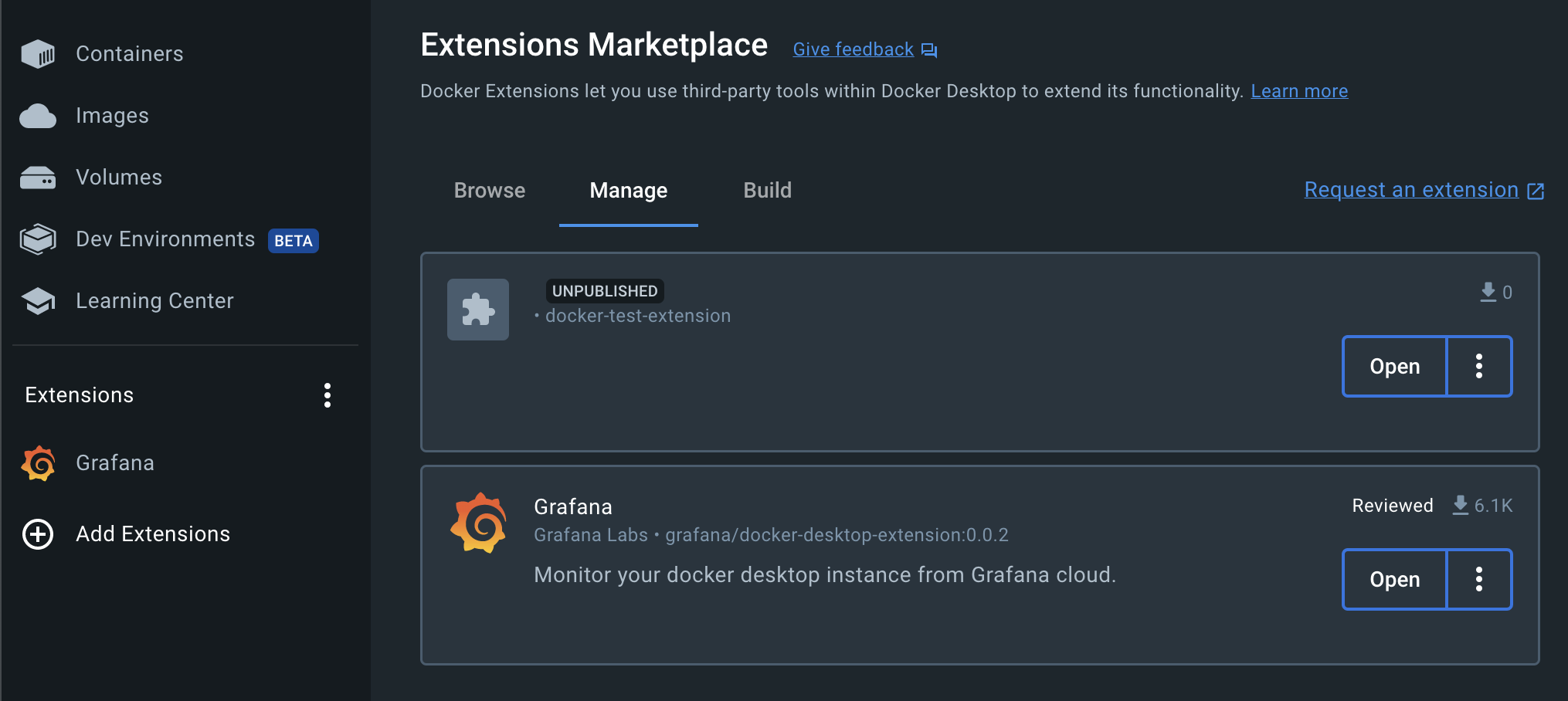
Task: Click the Learning Center graduation cap icon
Action: 38,301
